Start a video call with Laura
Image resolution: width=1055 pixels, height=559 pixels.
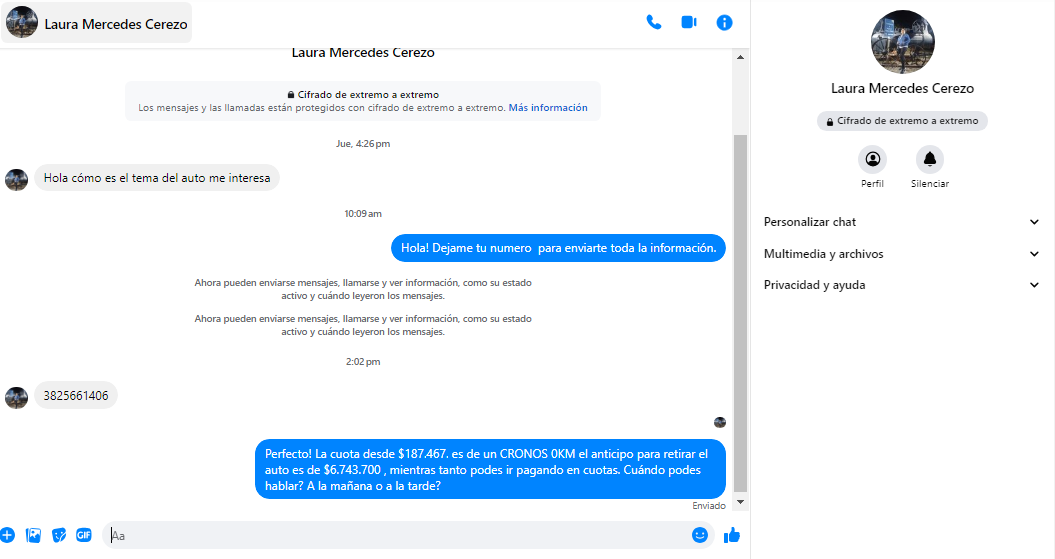point(688,22)
